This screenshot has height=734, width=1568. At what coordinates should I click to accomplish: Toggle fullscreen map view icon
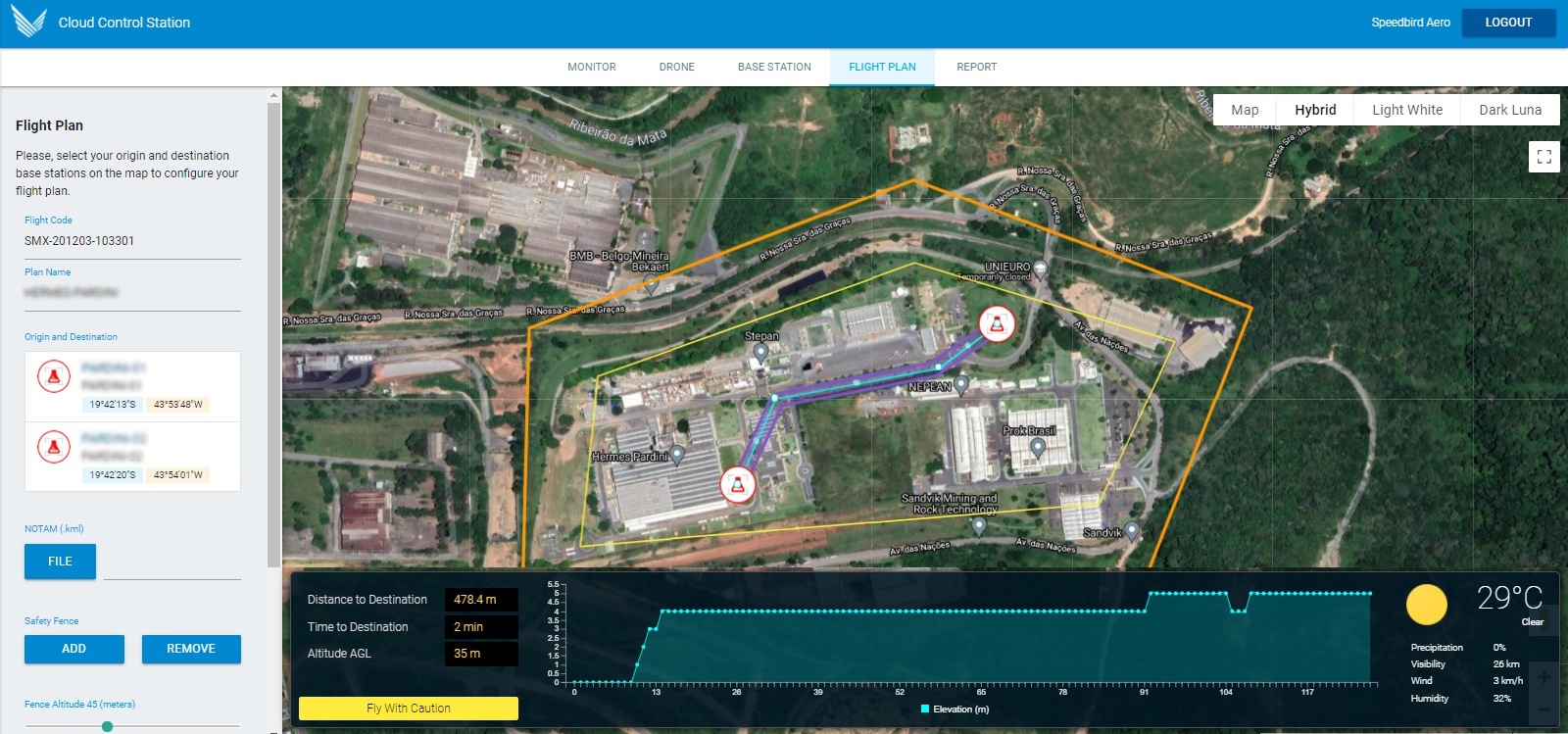[1543, 157]
